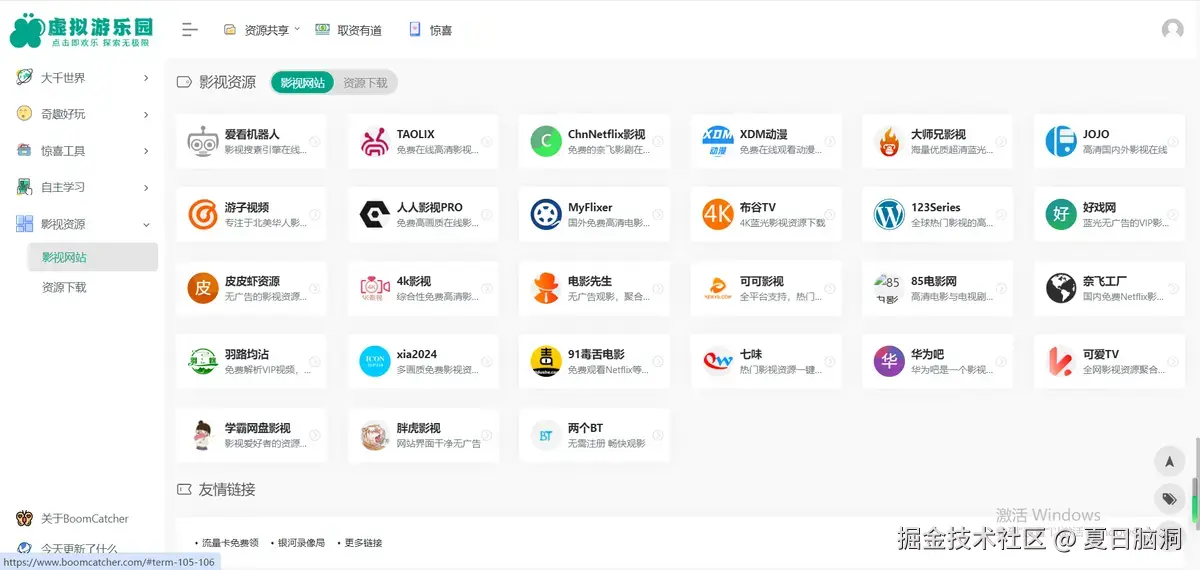Open the 银河录像局 friend link
This screenshot has height=570, width=1200.
tap(301, 543)
